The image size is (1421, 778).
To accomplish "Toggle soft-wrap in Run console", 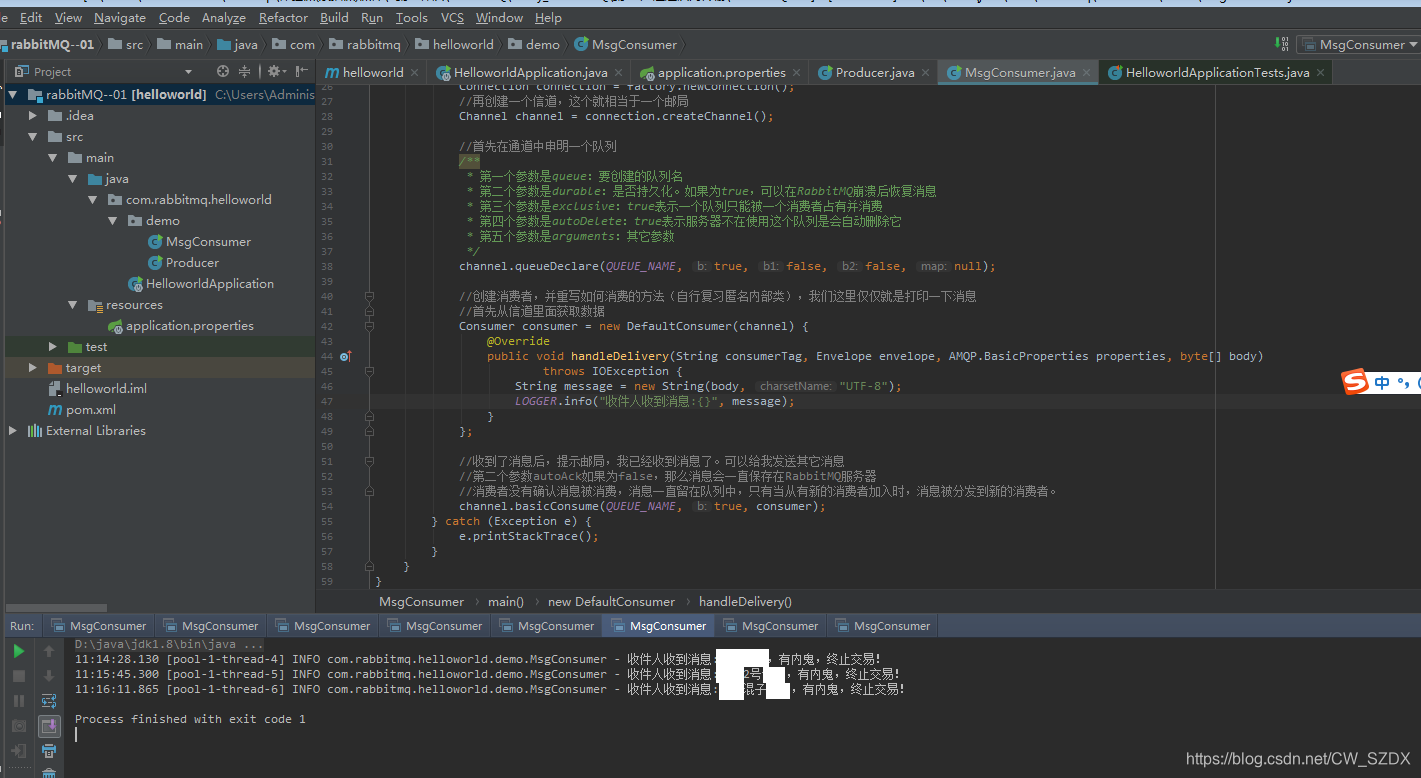I will pyautogui.click(x=49, y=701).
